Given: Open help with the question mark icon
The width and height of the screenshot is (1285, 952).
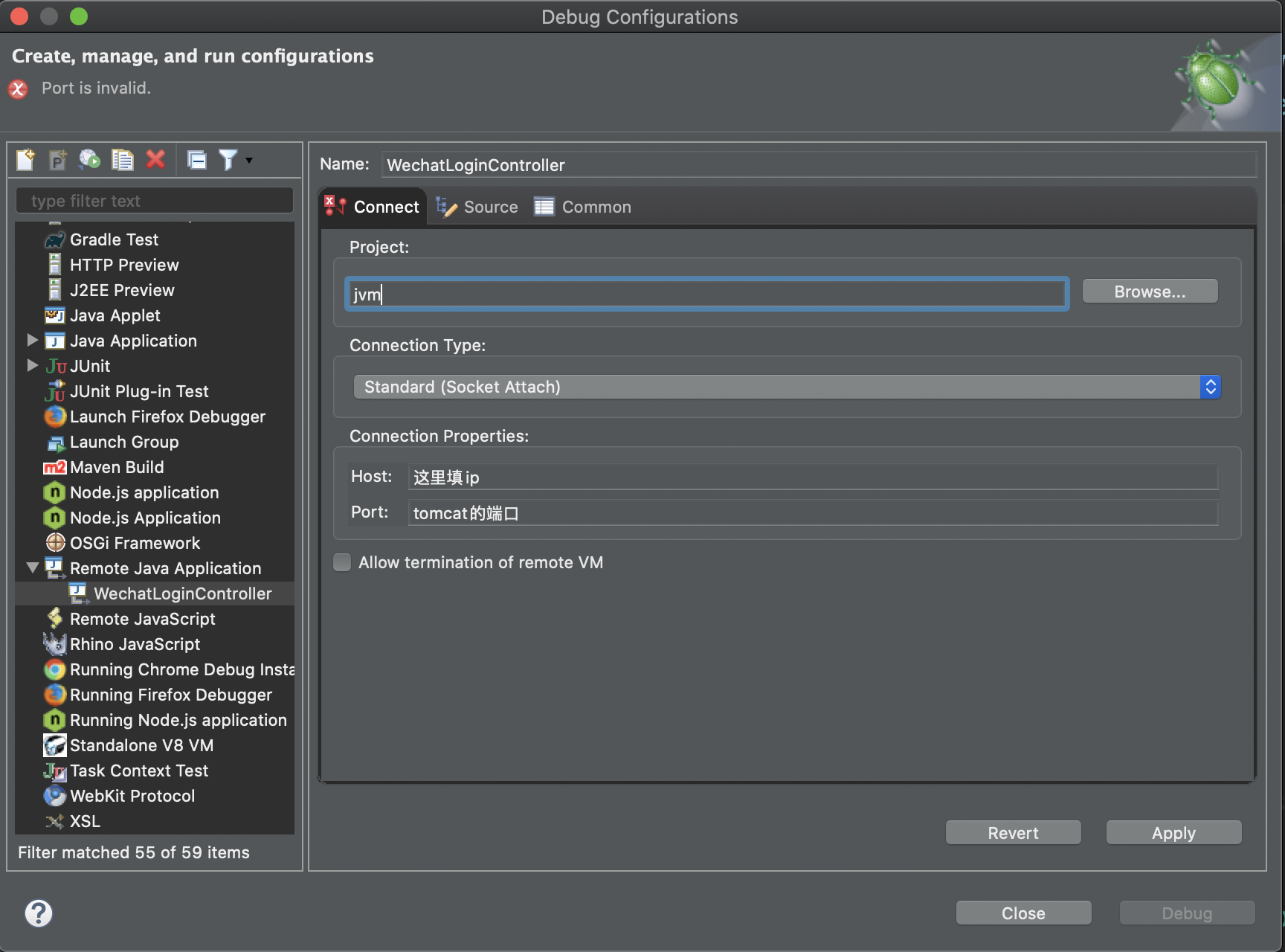Looking at the screenshot, I should coord(39,913).
